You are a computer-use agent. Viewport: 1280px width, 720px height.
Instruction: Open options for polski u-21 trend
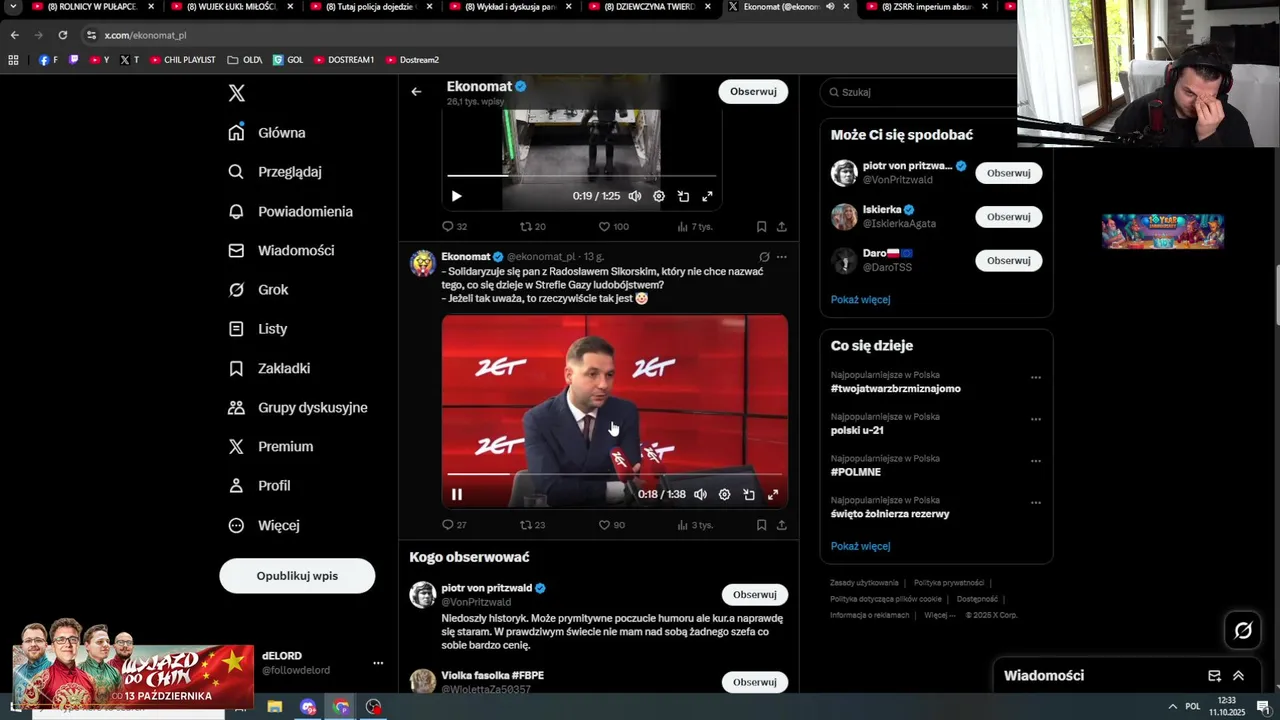(1036, 419)
